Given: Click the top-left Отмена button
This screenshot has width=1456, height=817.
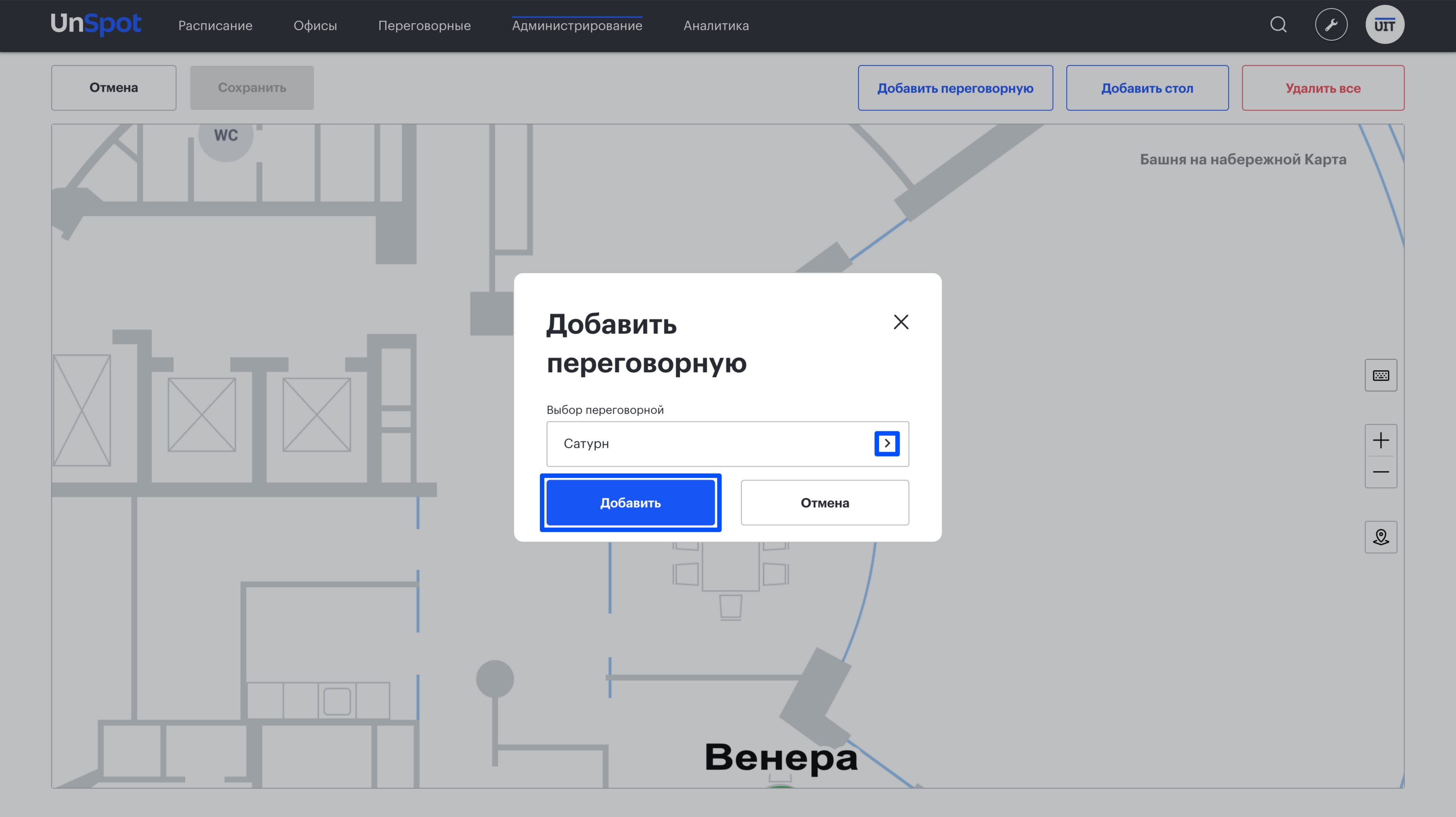Looking at the screenshot, I should (114, 88).
